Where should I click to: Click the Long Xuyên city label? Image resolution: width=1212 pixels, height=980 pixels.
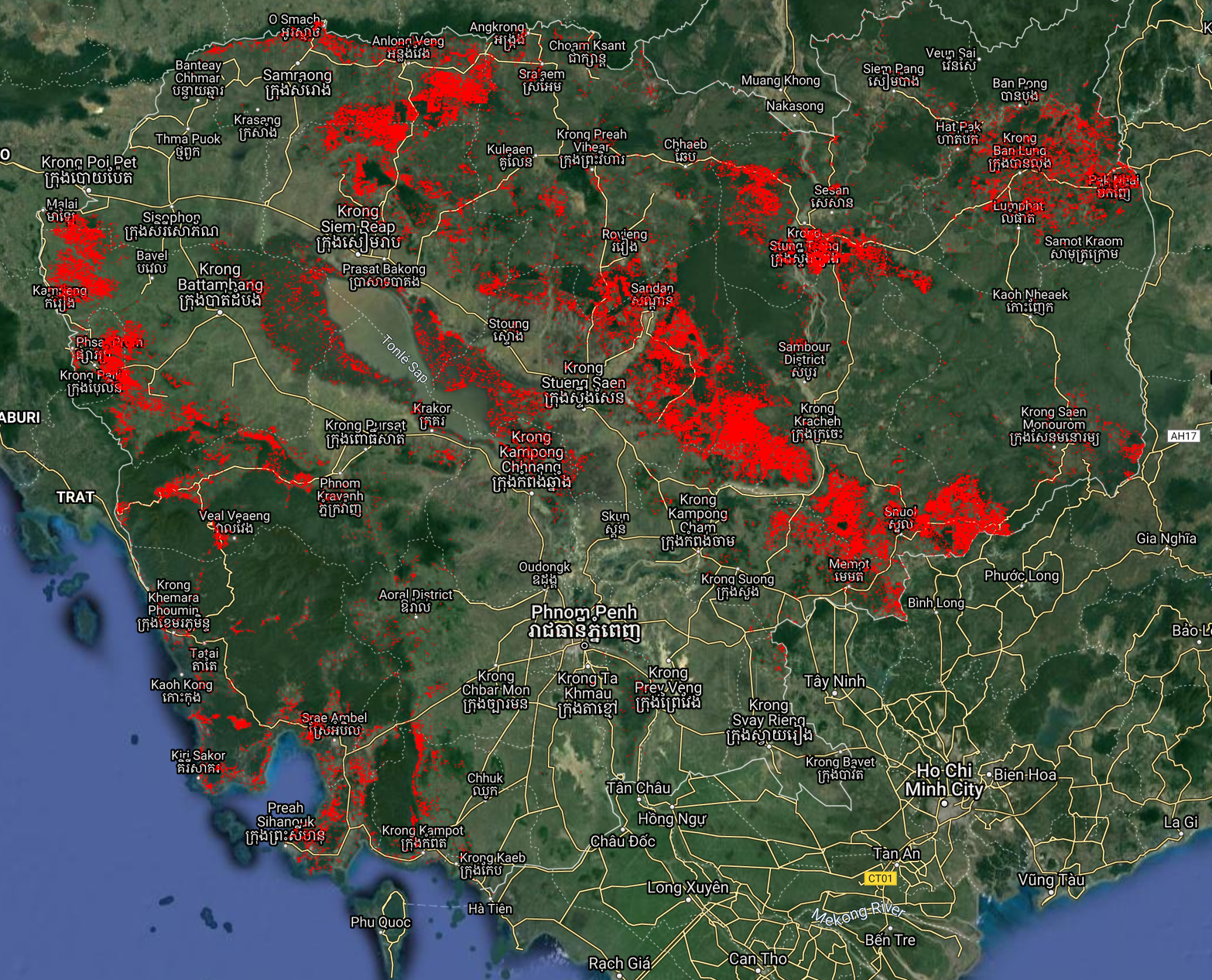click(687, 888)
